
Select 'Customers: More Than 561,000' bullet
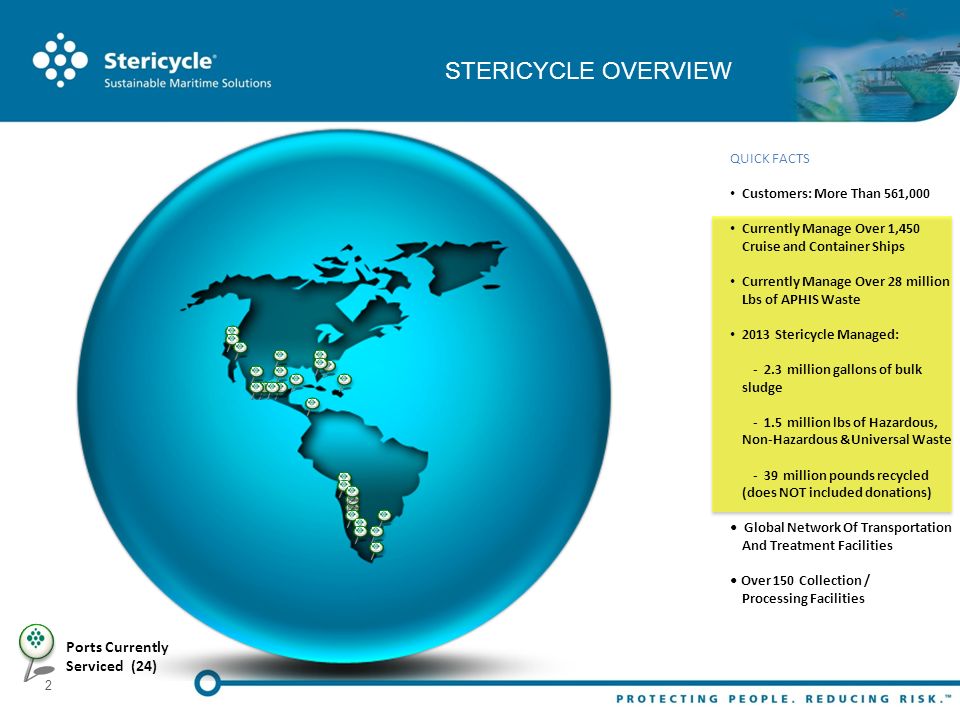click(x=835, y=193)
